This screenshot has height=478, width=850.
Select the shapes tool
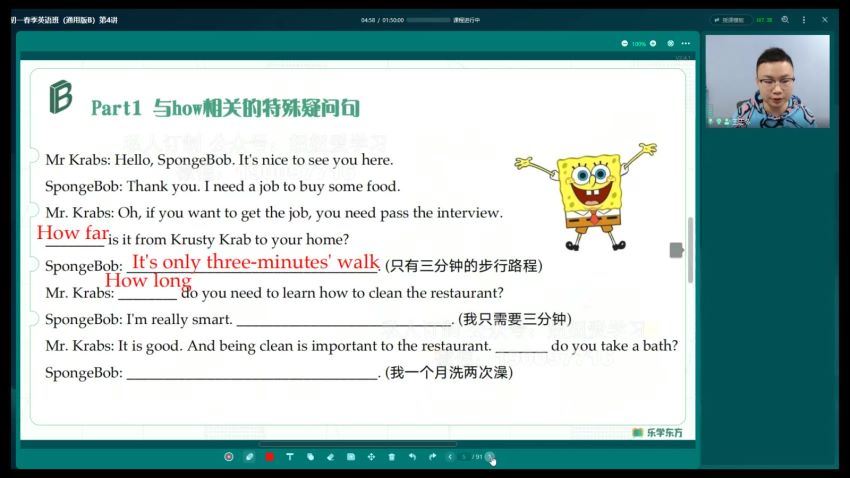(310, 457)
